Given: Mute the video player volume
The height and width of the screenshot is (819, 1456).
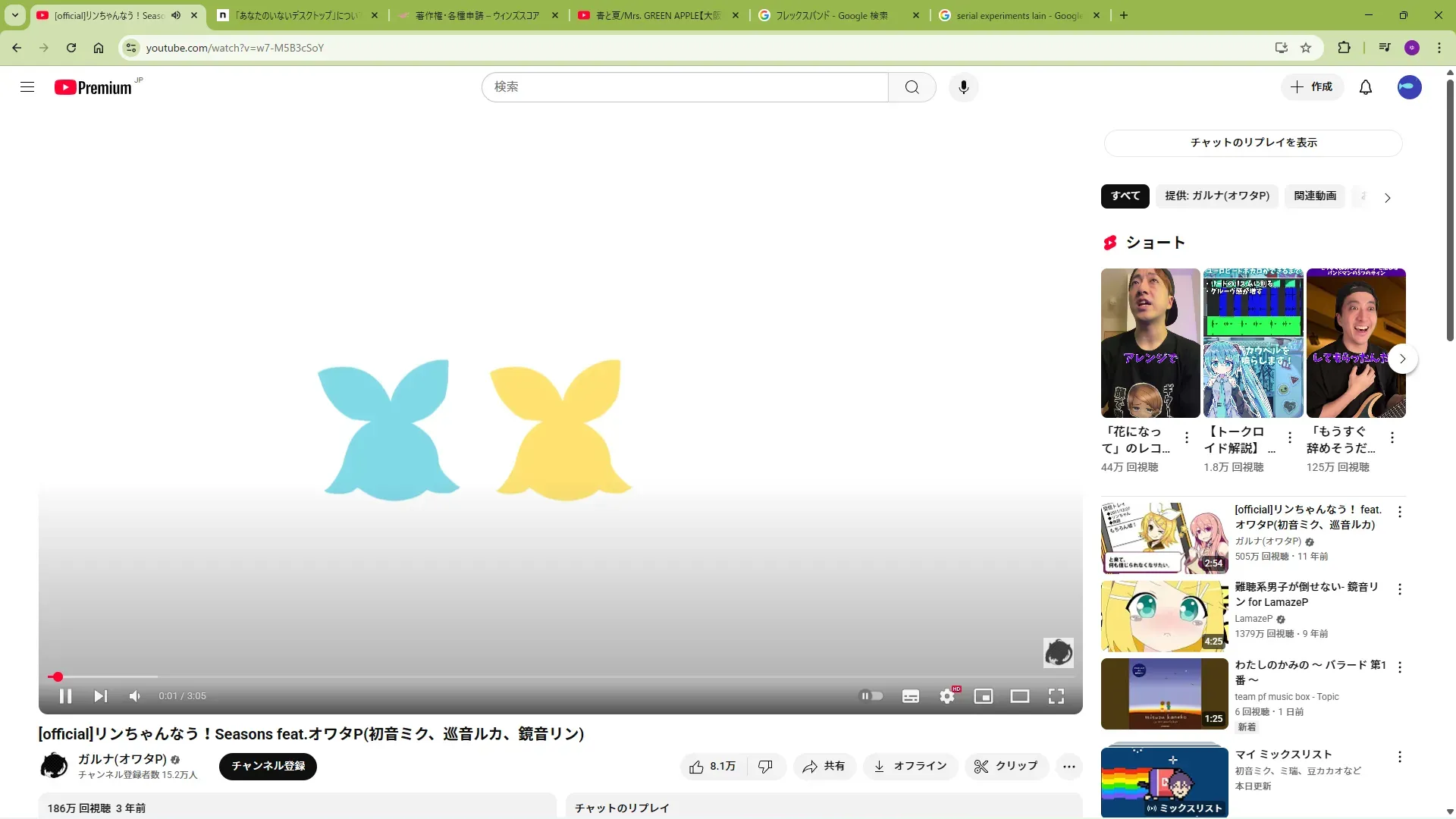Looking at the screenshot, I should [135, 696].
